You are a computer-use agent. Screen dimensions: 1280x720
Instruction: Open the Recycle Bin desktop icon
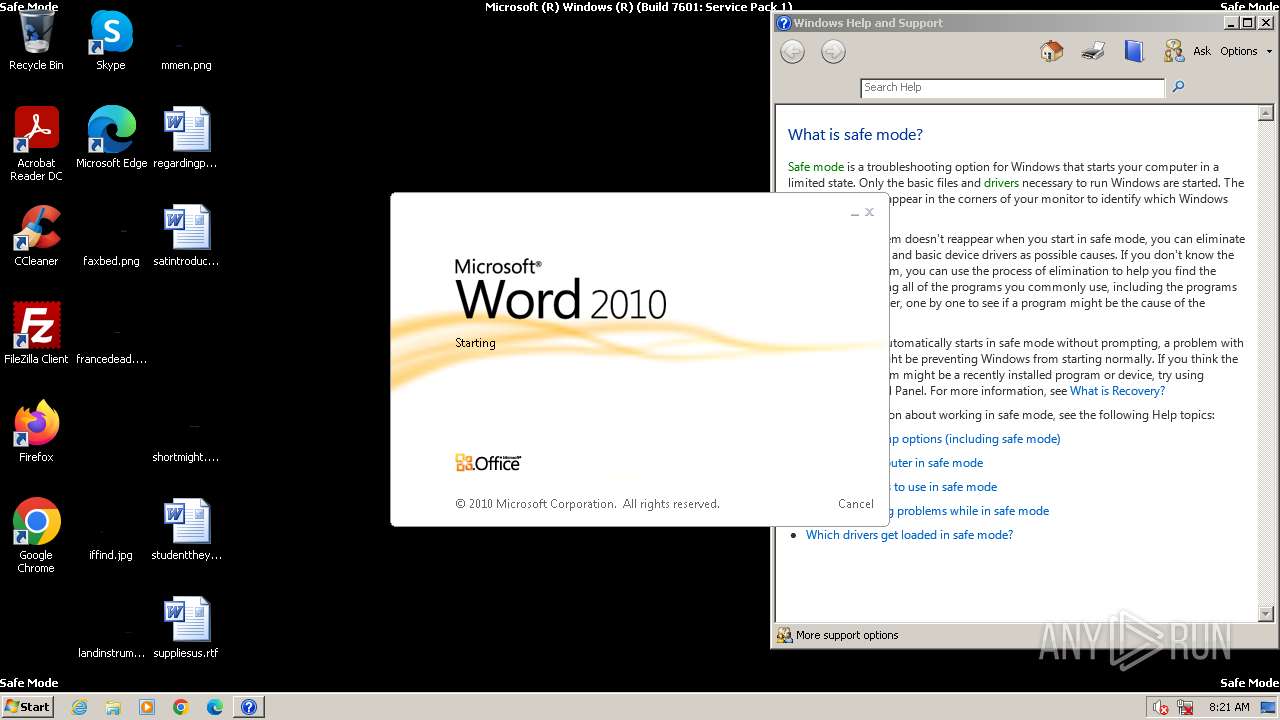pos(36,40)
